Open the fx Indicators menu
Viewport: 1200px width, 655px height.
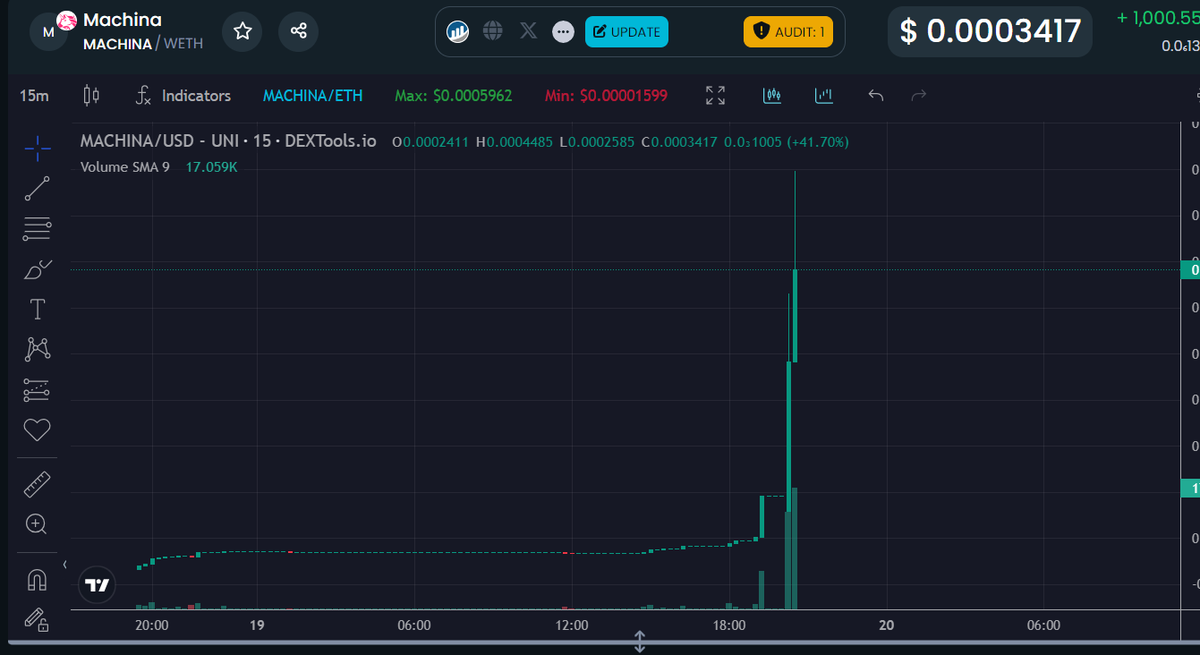point(183,96)
